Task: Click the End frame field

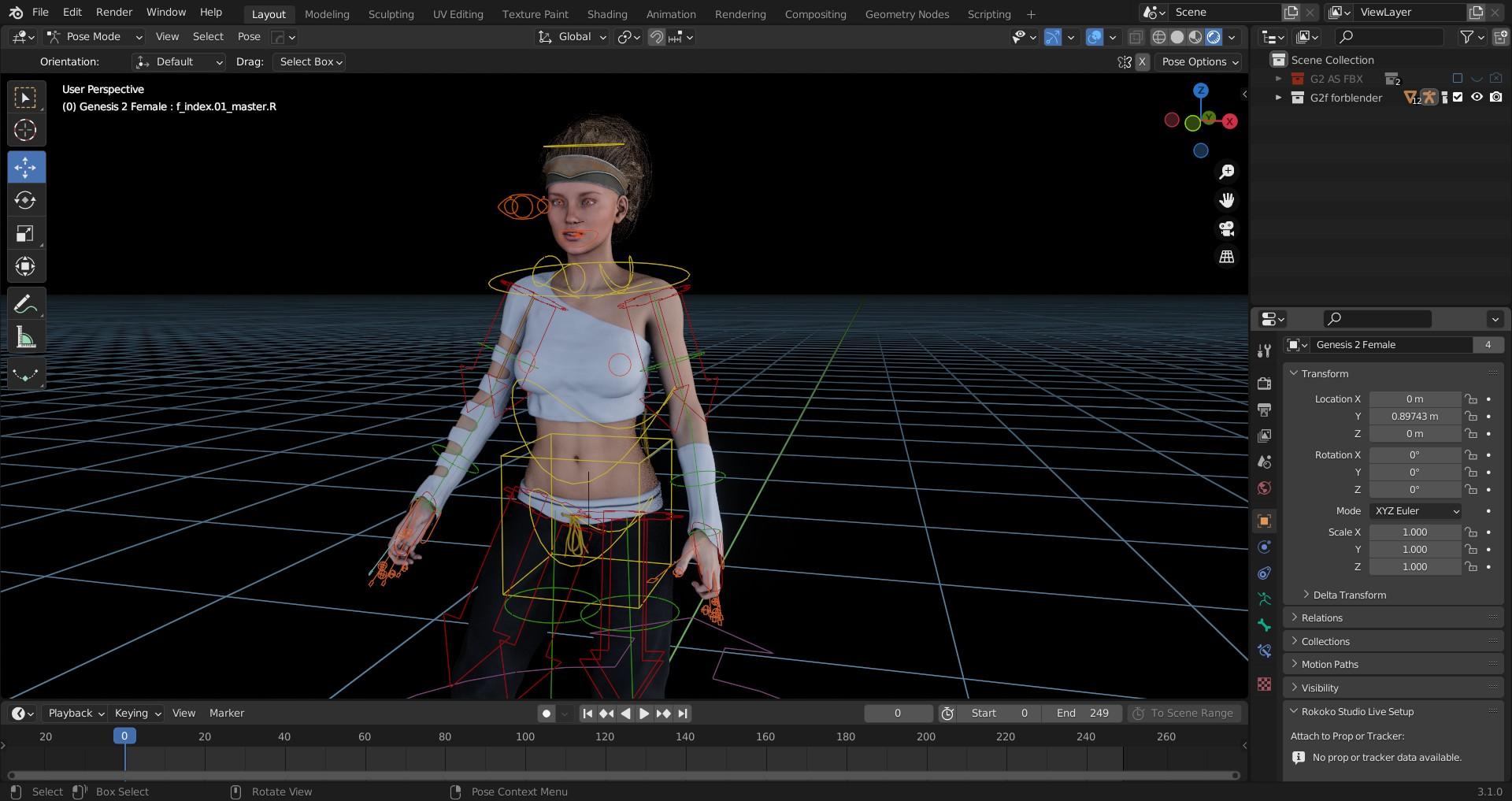Action: tap(1083, 714)
